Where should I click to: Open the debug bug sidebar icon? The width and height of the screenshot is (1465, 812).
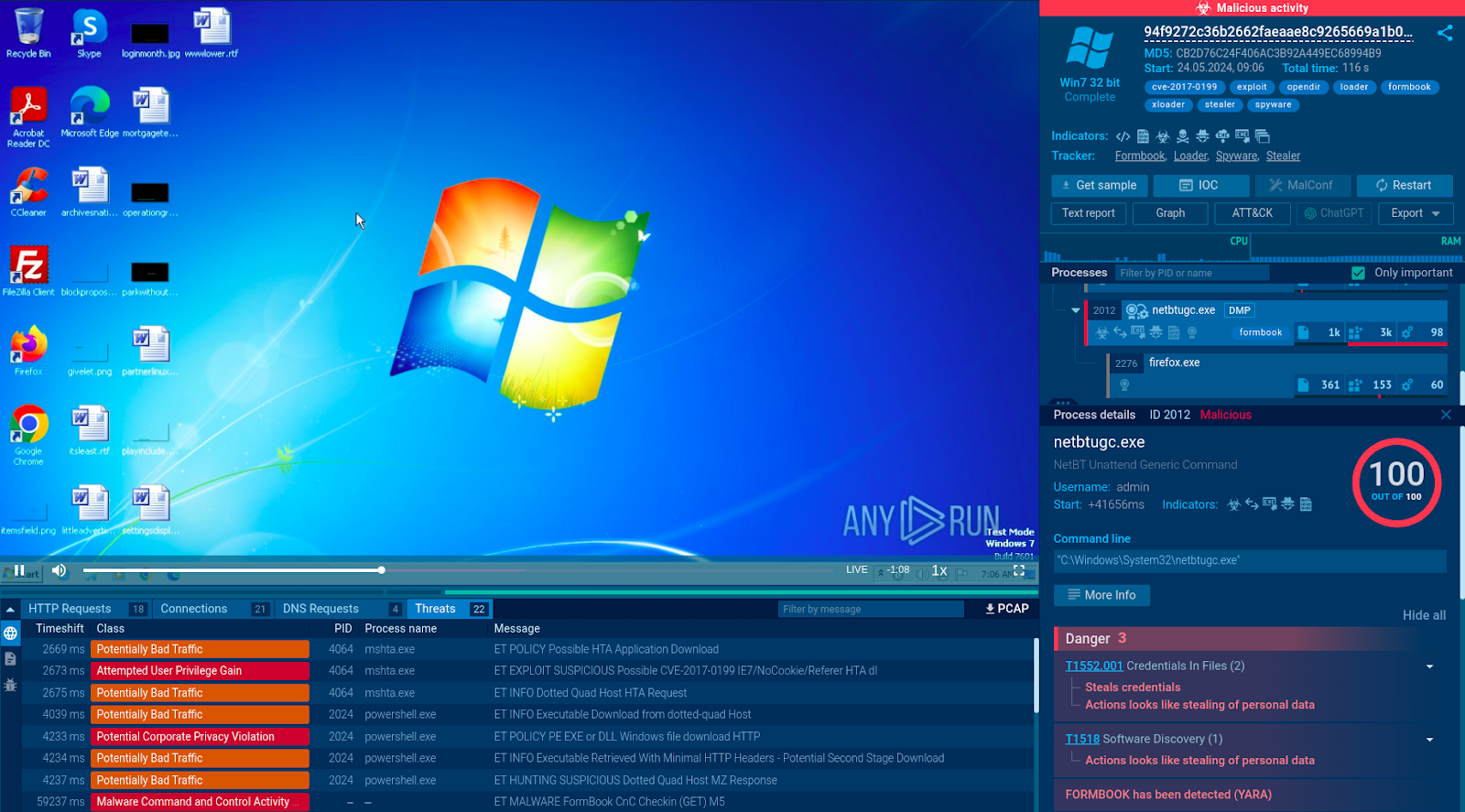tap(10, 684)
